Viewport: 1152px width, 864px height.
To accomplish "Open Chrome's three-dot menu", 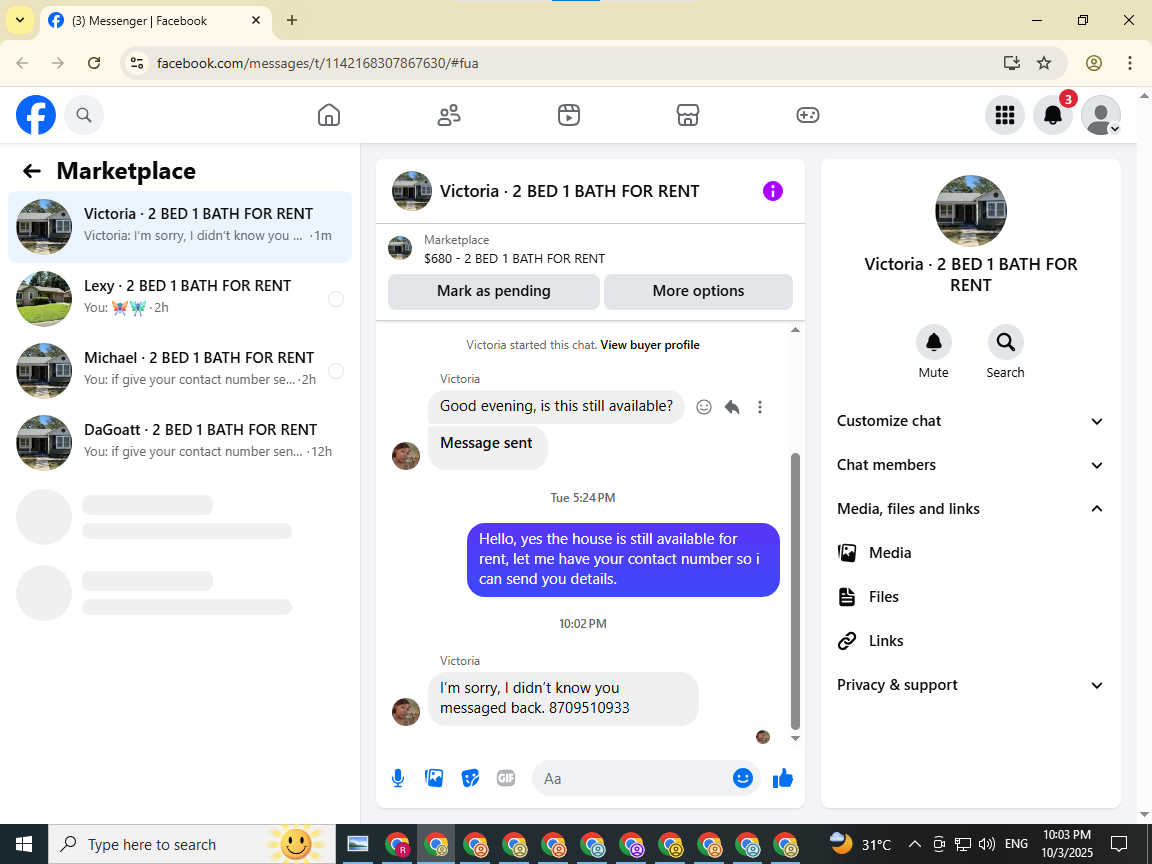I will tap(1130, 63).
